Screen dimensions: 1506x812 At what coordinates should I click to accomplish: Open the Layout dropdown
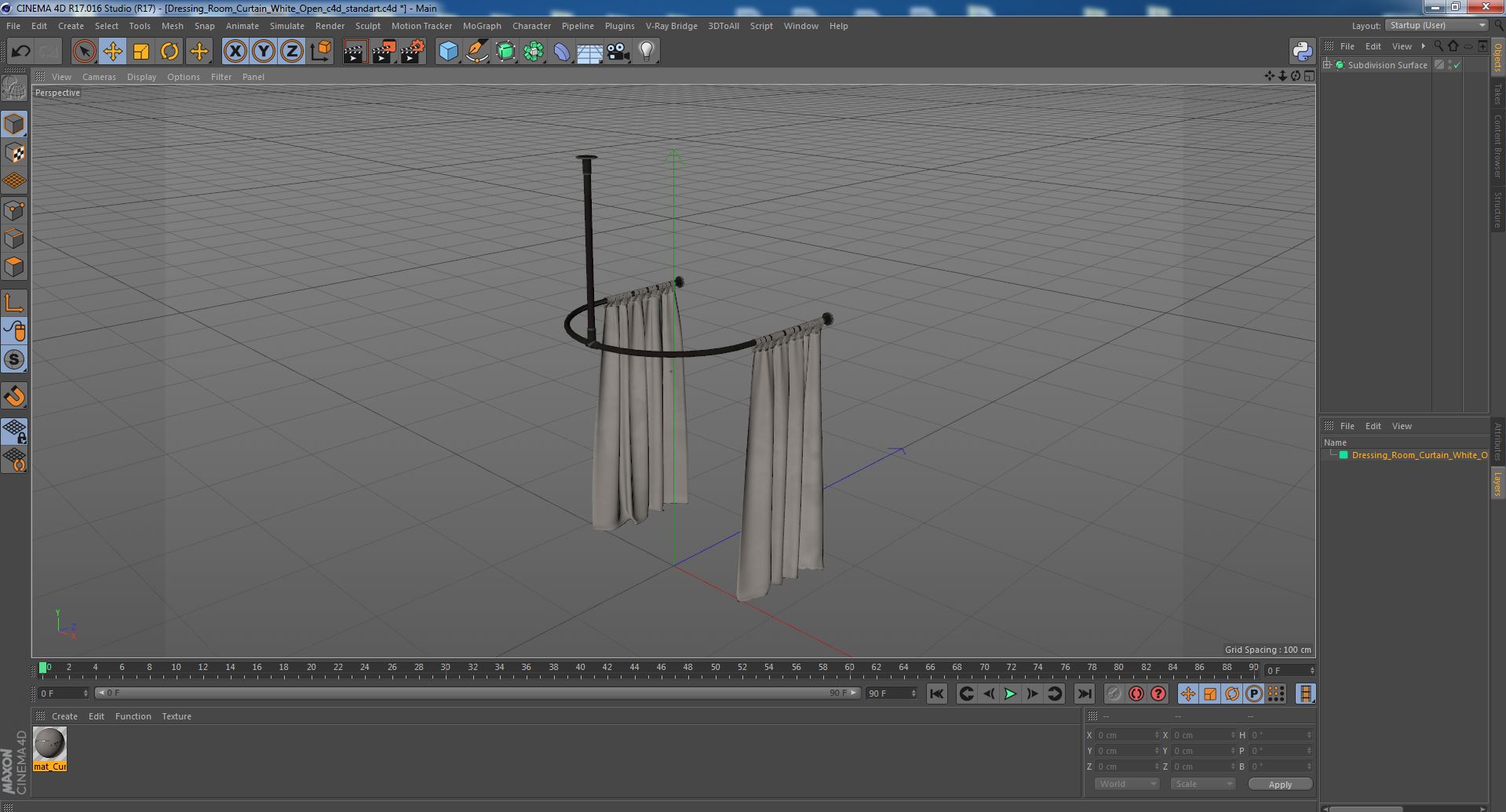click(x=1437, y=25)
